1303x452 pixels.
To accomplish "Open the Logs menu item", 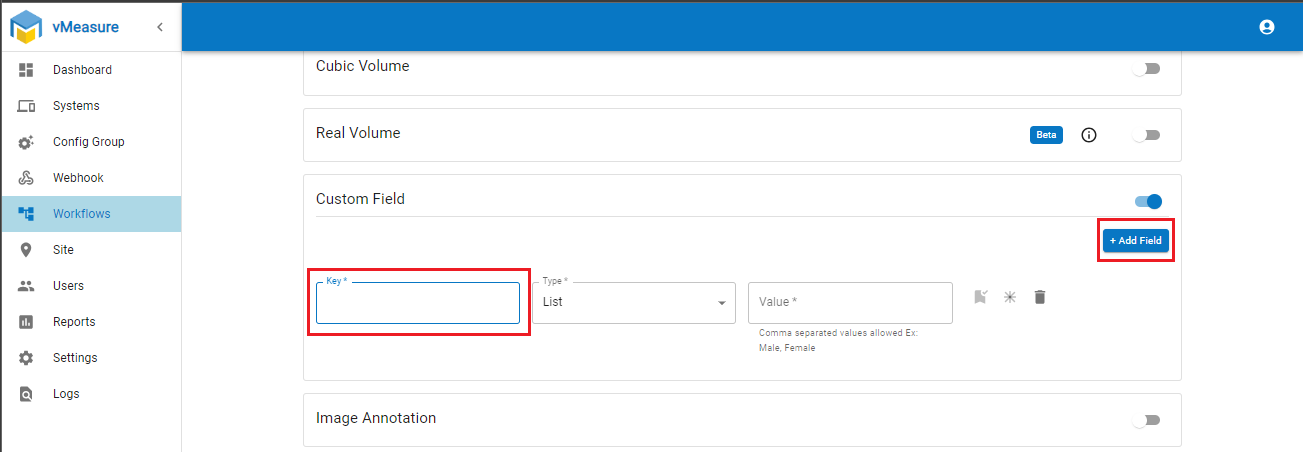I will (66, 394).
